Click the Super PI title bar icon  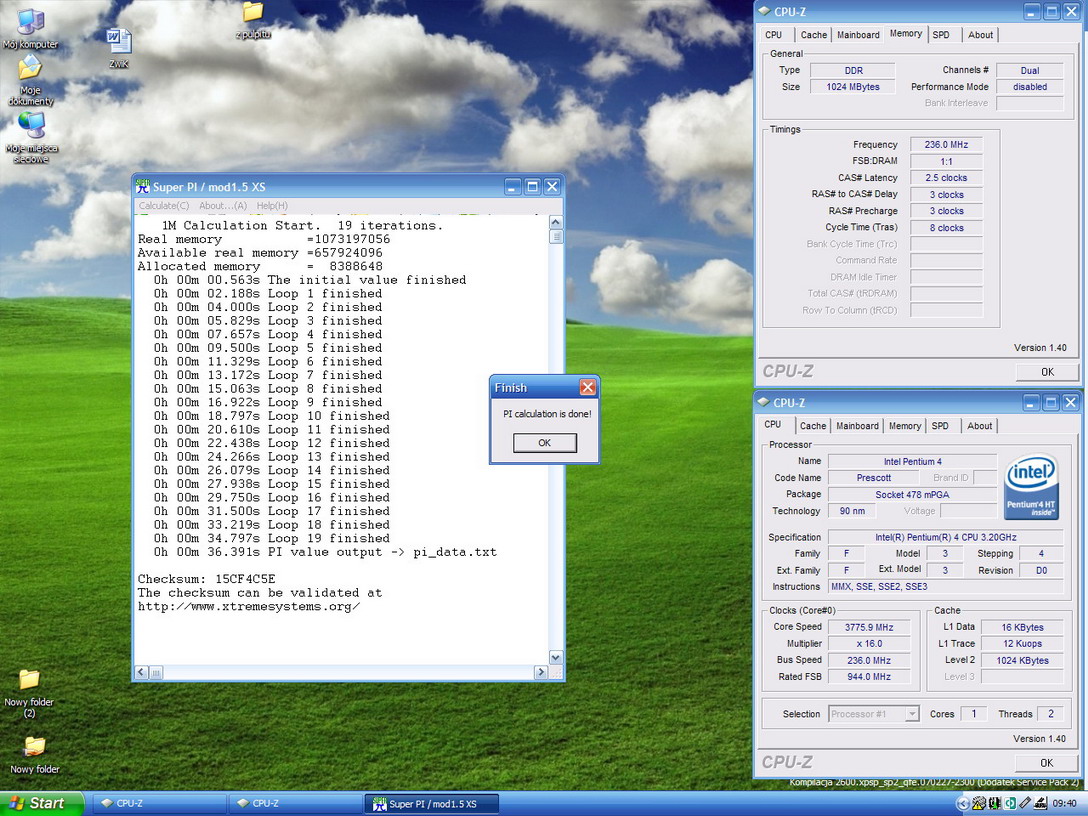click(x=143, y=186)
